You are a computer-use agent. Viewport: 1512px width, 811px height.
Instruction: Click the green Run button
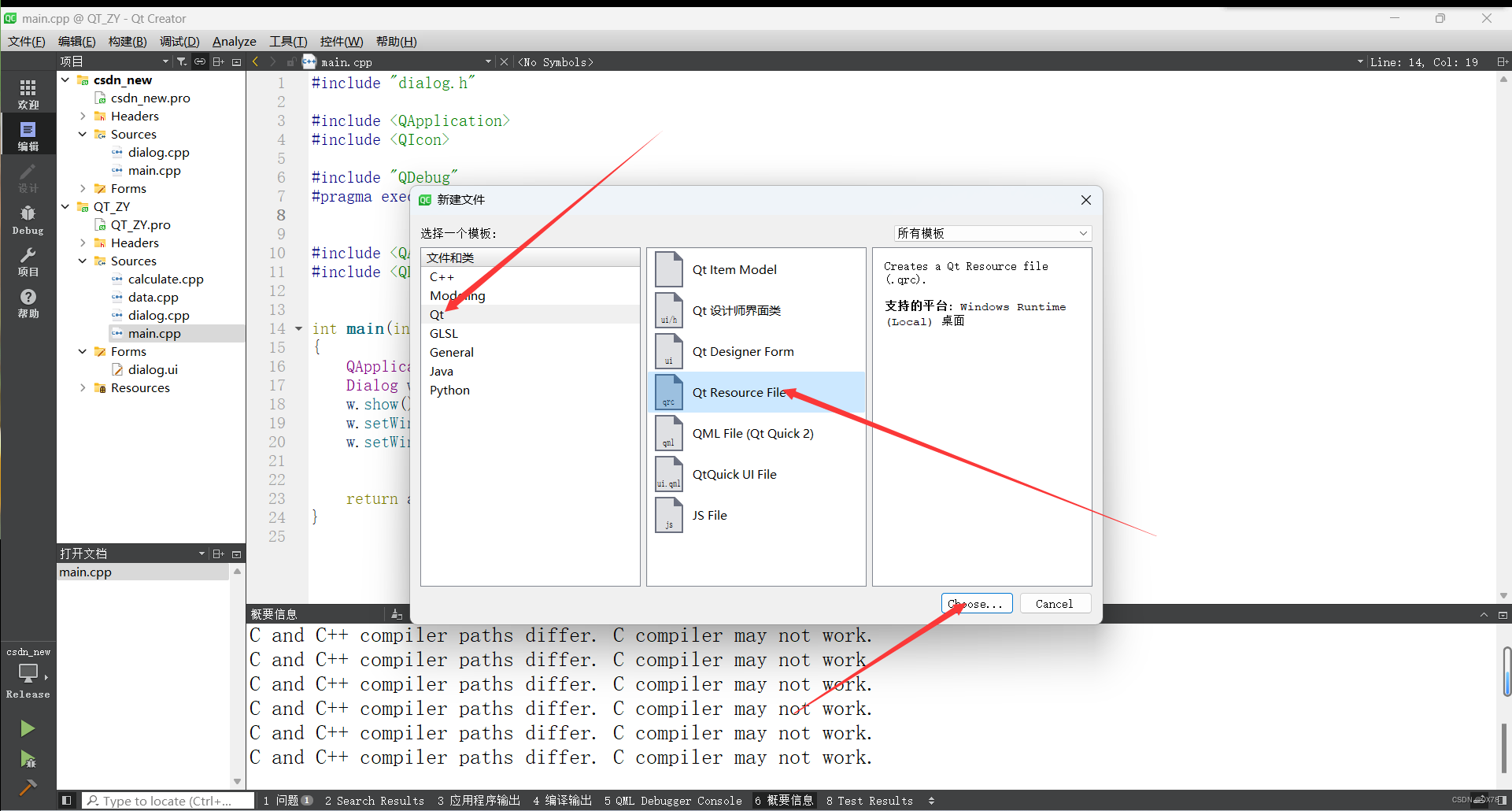[x=28, y=728]
